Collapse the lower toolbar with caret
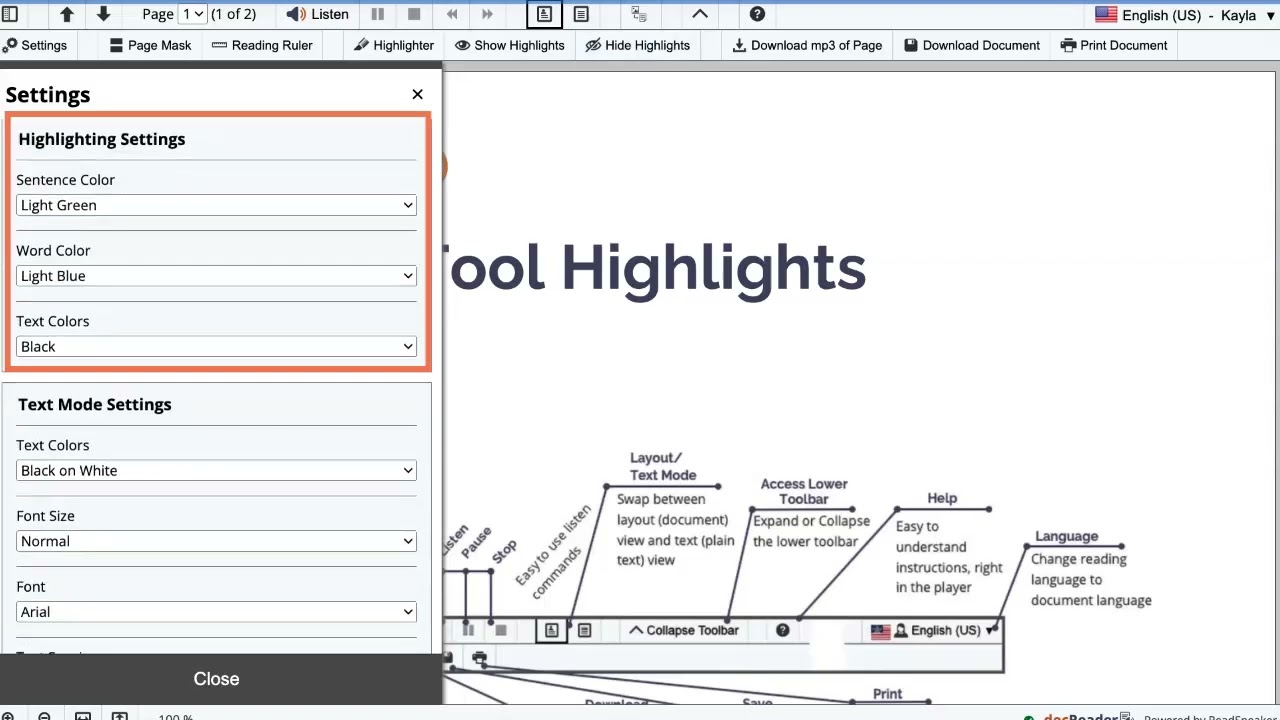The height and width of the screenshot is (720, 1280). [x=700, y=14]
